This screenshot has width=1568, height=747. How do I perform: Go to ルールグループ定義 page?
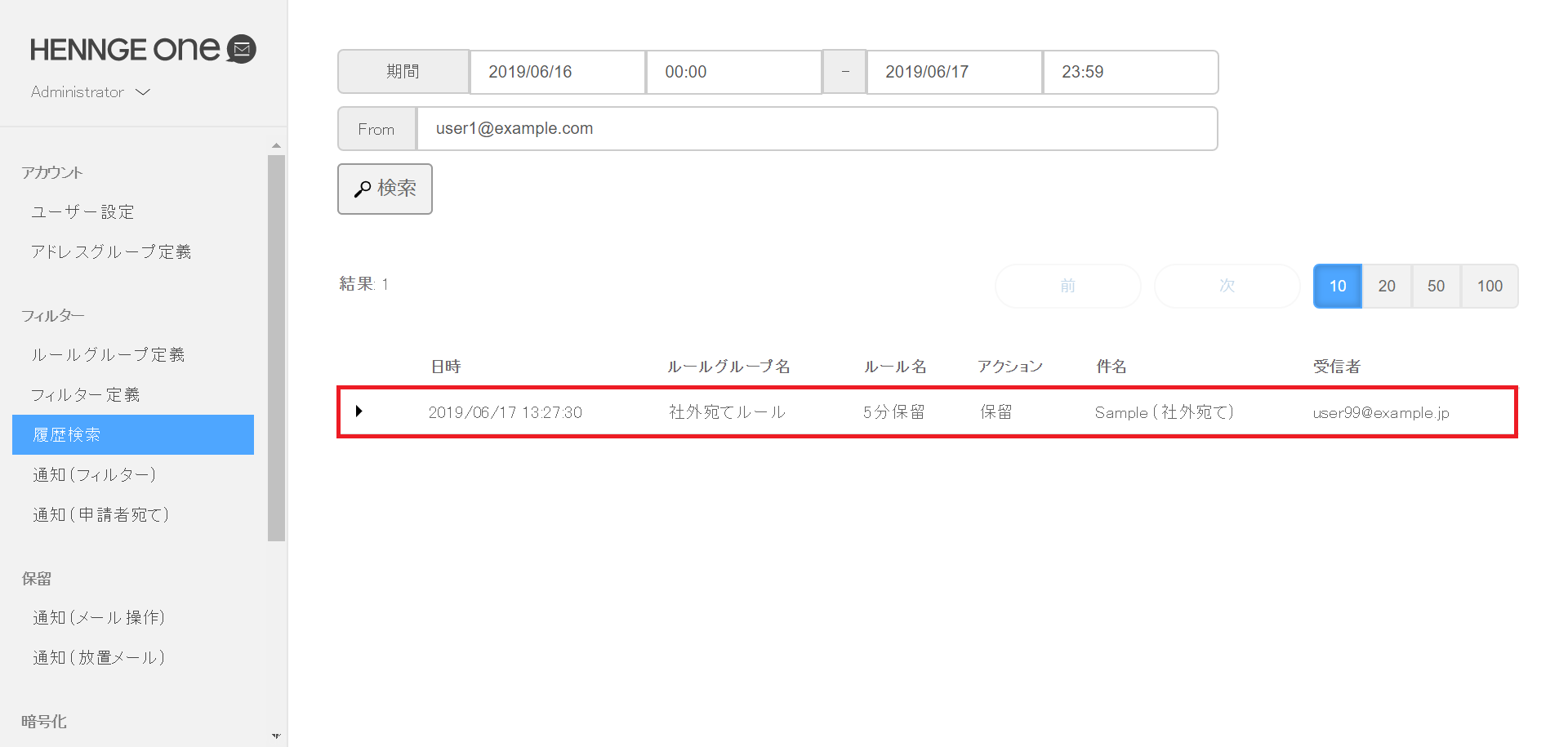point(108,355)
